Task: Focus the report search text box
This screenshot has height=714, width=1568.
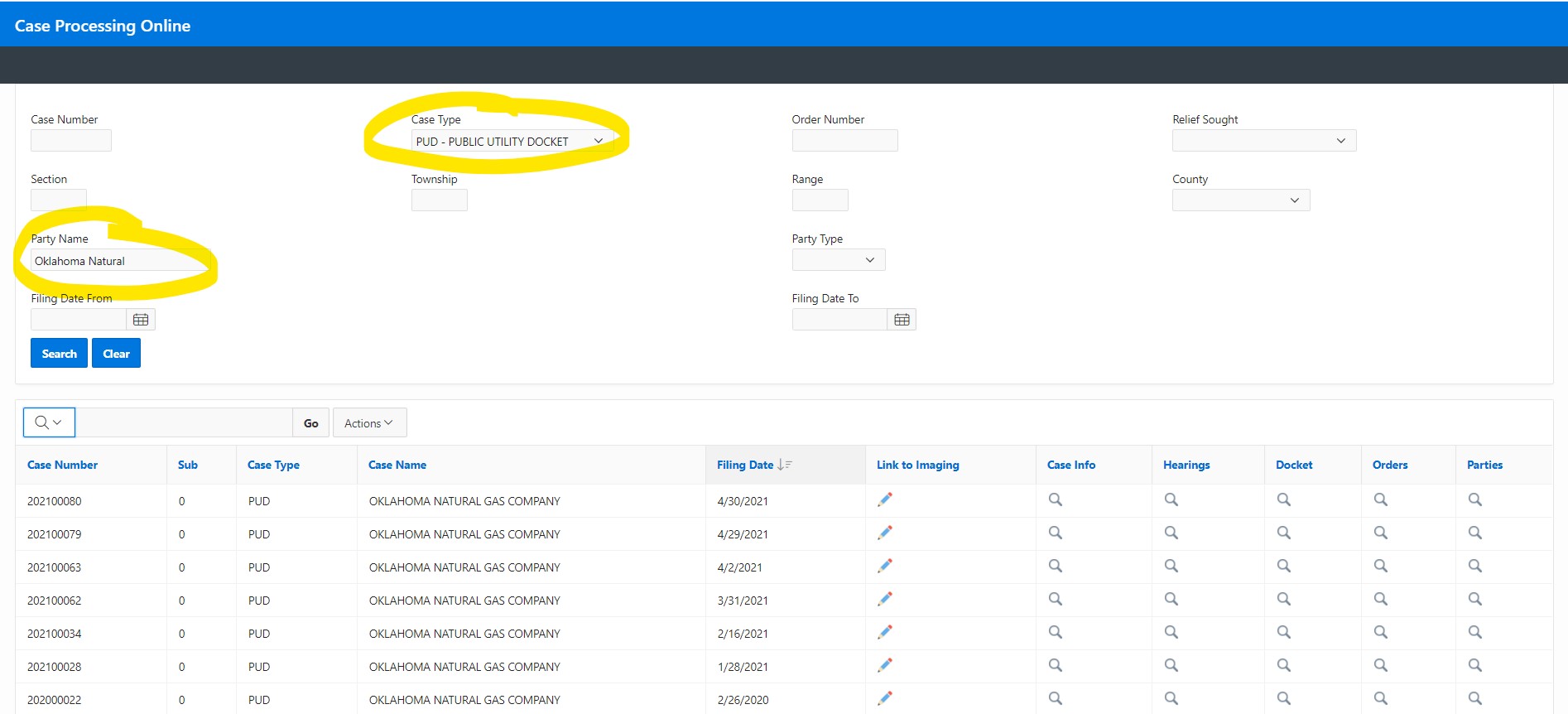Action: point(184,422)
